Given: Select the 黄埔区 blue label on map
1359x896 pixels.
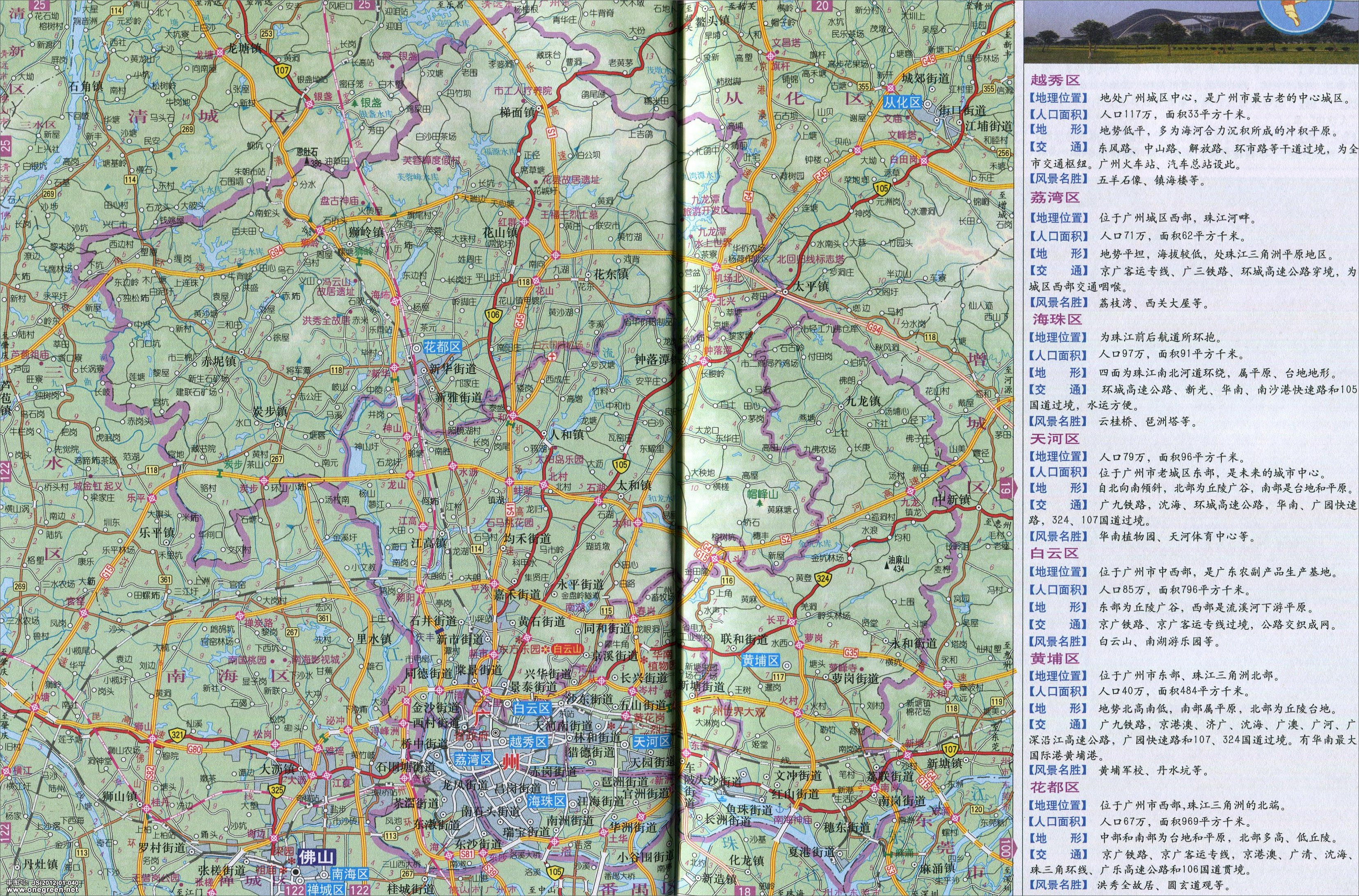Looking at the screenshot, I should click(x=761, y=661).
